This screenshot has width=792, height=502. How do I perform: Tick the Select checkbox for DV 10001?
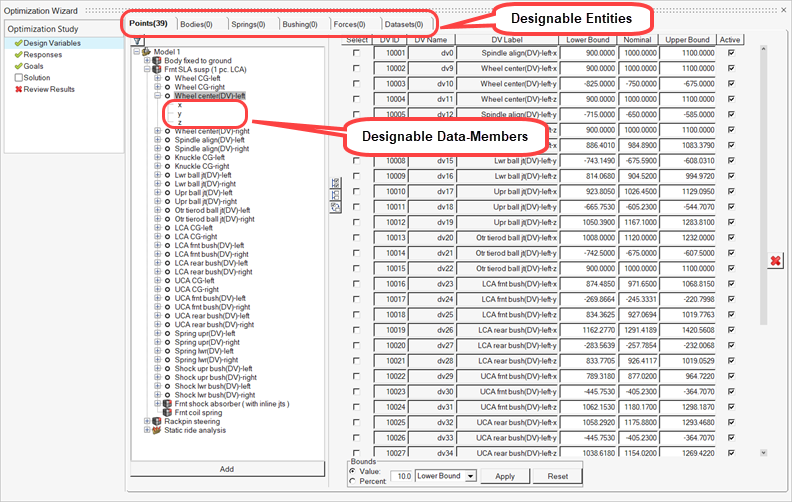[x=356, y=52]
